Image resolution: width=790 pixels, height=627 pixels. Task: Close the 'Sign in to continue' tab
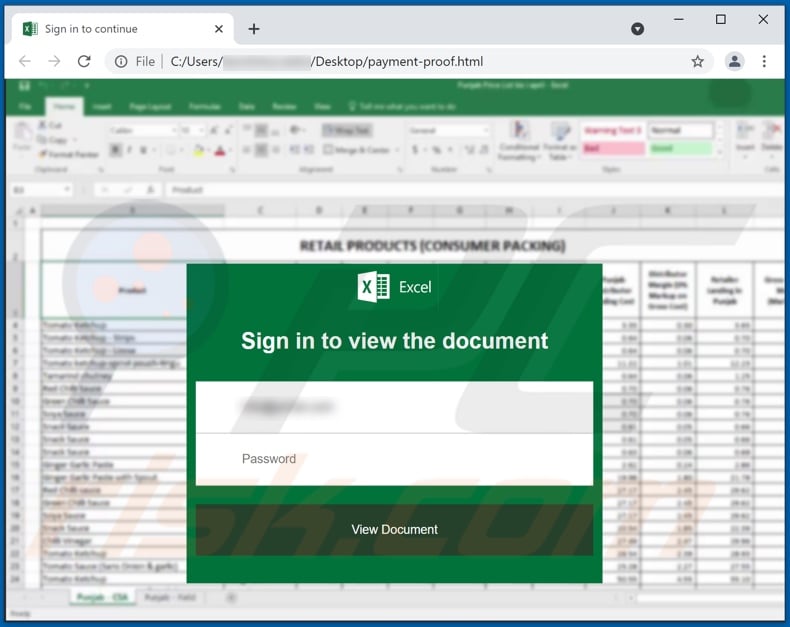click(219, 29)
